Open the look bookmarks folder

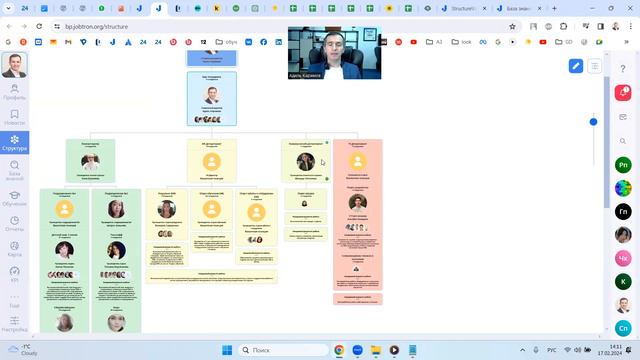tap(462, 42)
